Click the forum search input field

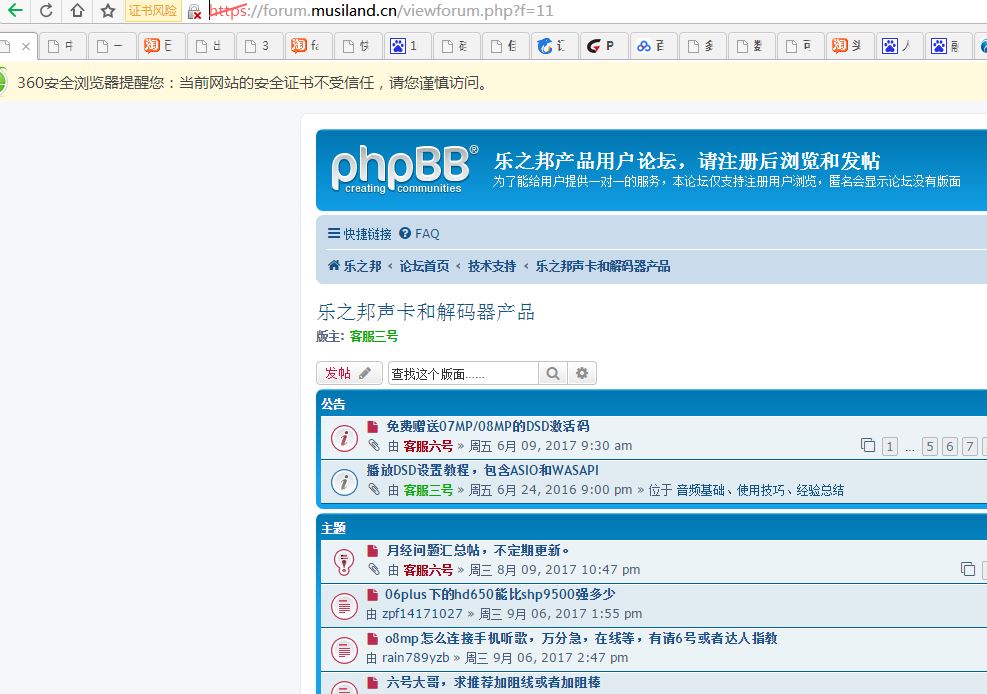462,373
